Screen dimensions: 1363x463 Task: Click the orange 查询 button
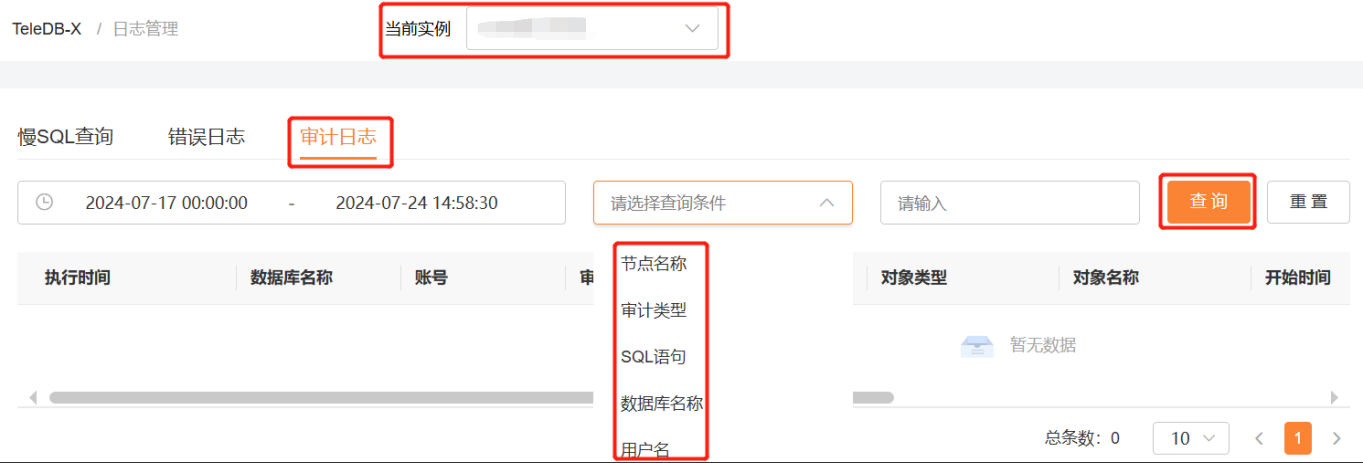1208,202
